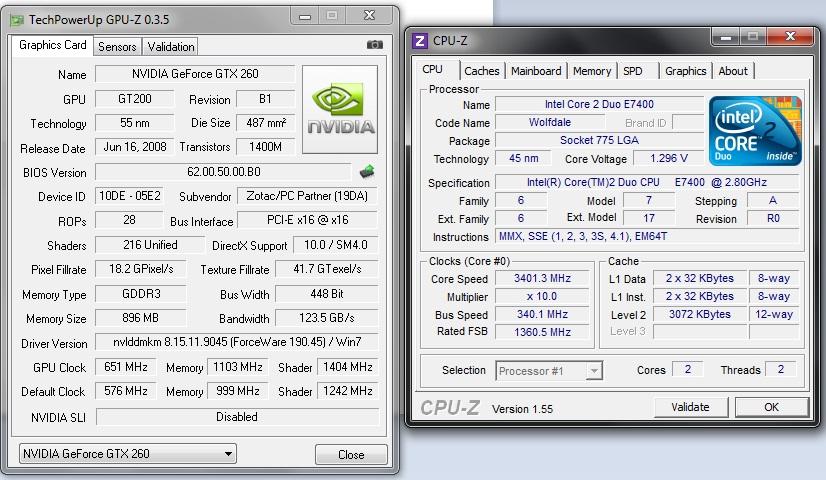Viewport: 826px width, 480px height.
Task: Open the Mainboard tab in CPU-Z
Action: (536, 71)
